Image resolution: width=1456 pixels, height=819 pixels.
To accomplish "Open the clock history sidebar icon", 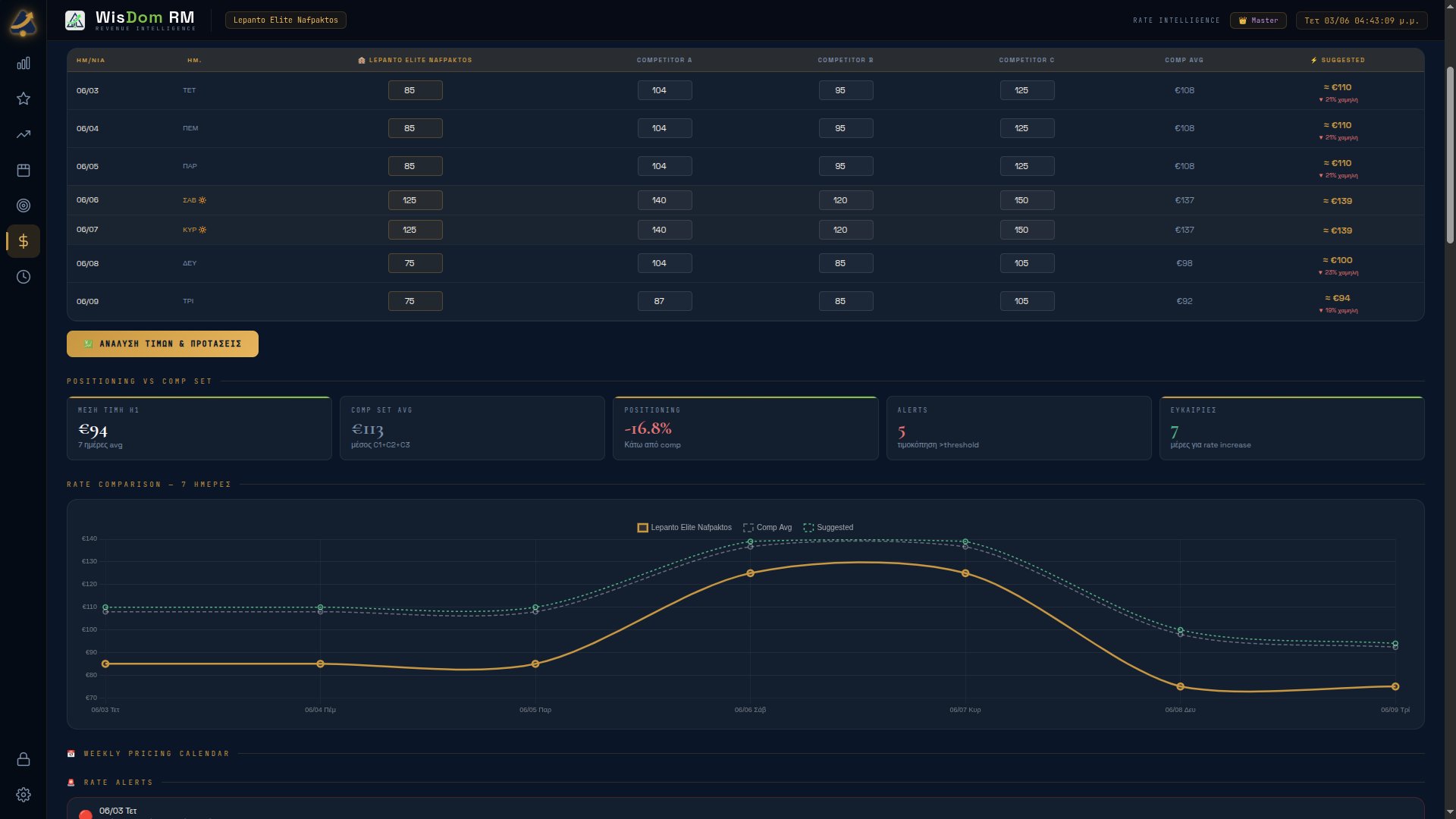I will point(24,277).
